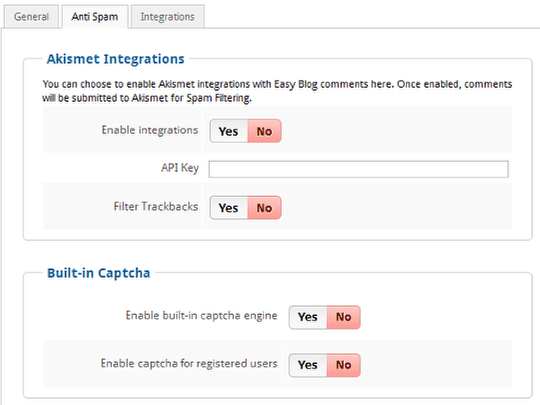540x405 pixels.
Task: Click the API Key label
Action: pyautogui.click(x=180, y=168)
